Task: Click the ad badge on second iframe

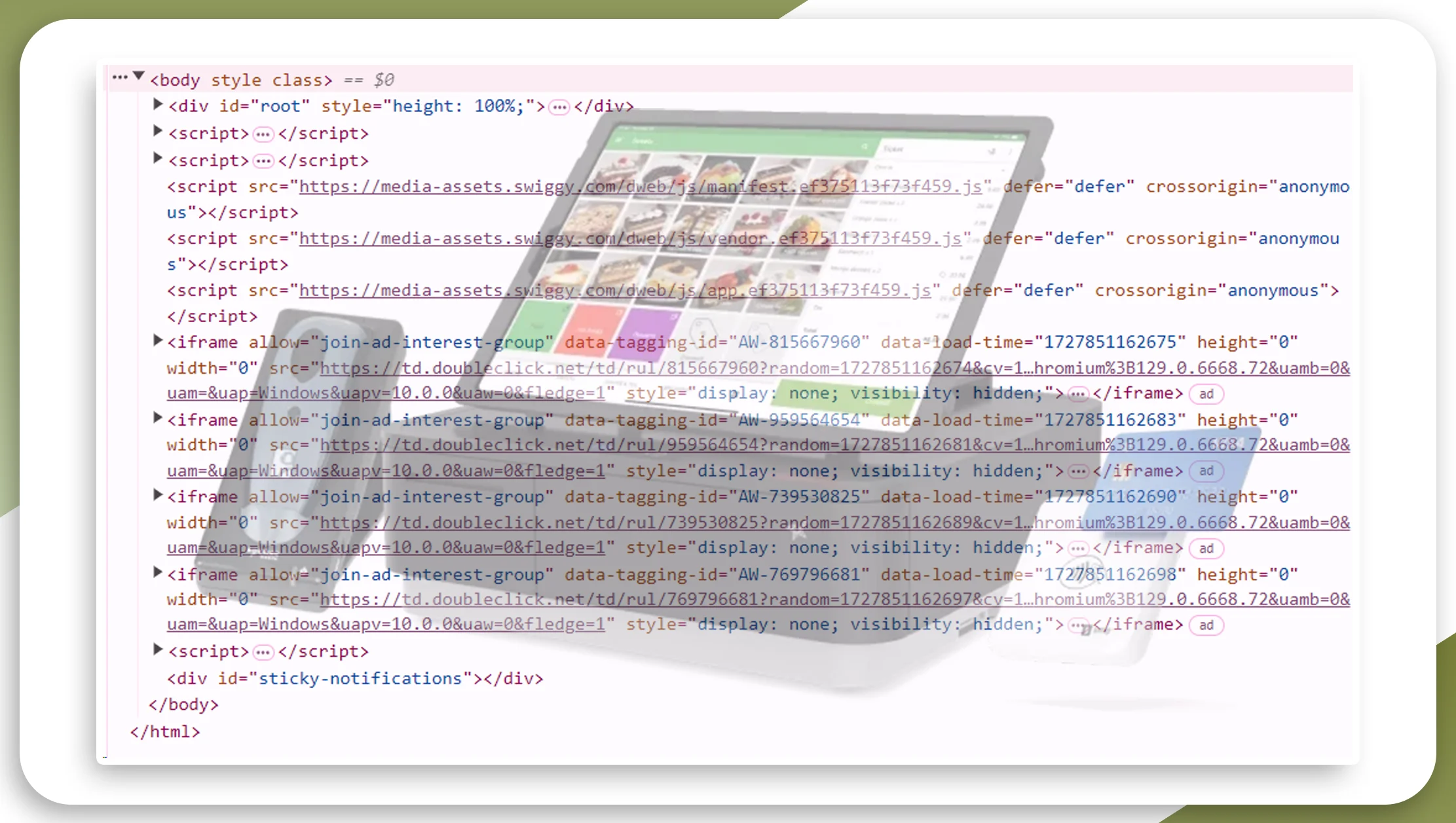Action: click(1206, 470)
